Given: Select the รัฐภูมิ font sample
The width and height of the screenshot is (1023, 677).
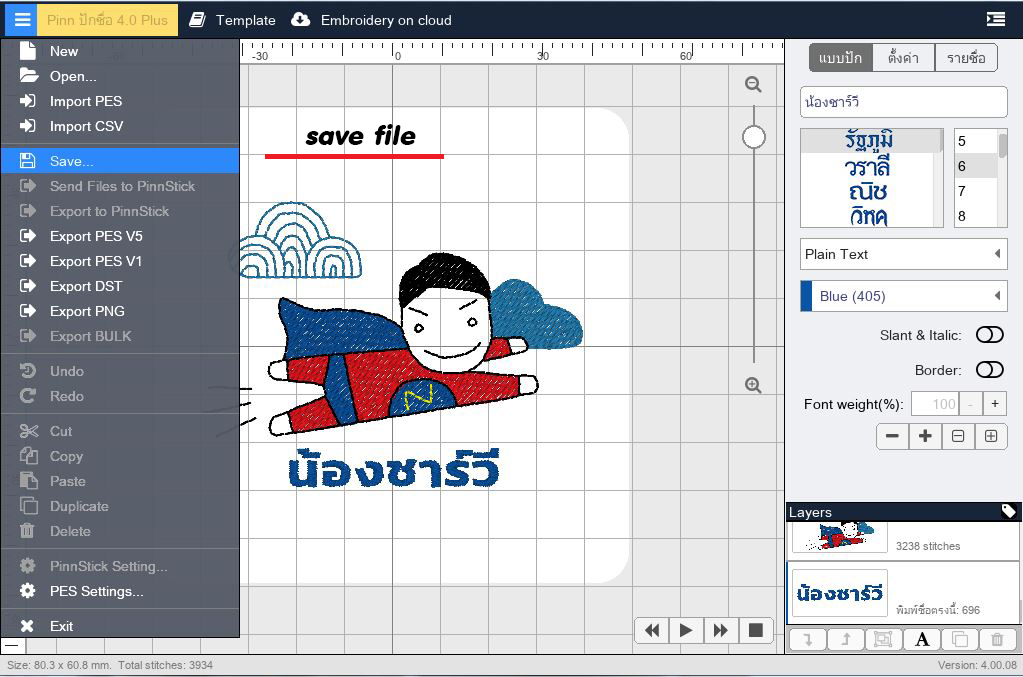Looking at the screenshot, I should click(869, 140).
